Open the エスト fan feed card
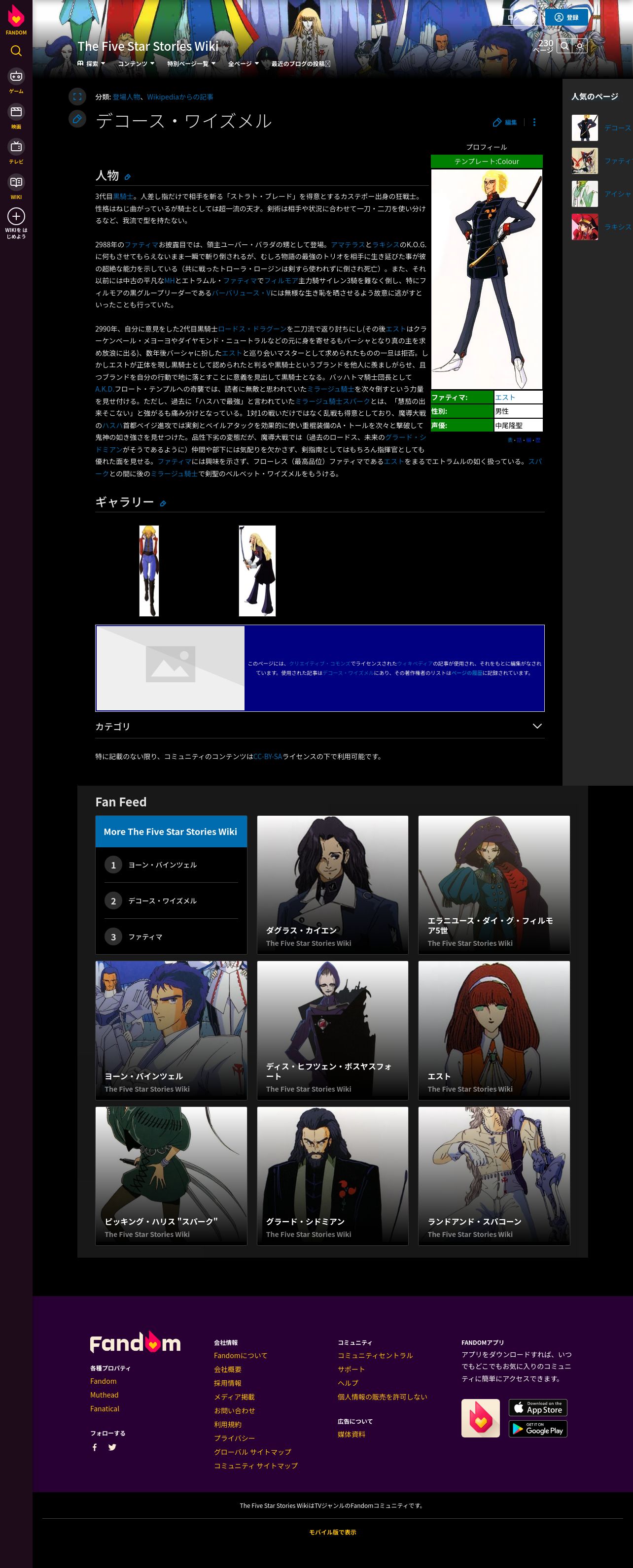Screen dimensions: 633x1568 point(494,1031)
